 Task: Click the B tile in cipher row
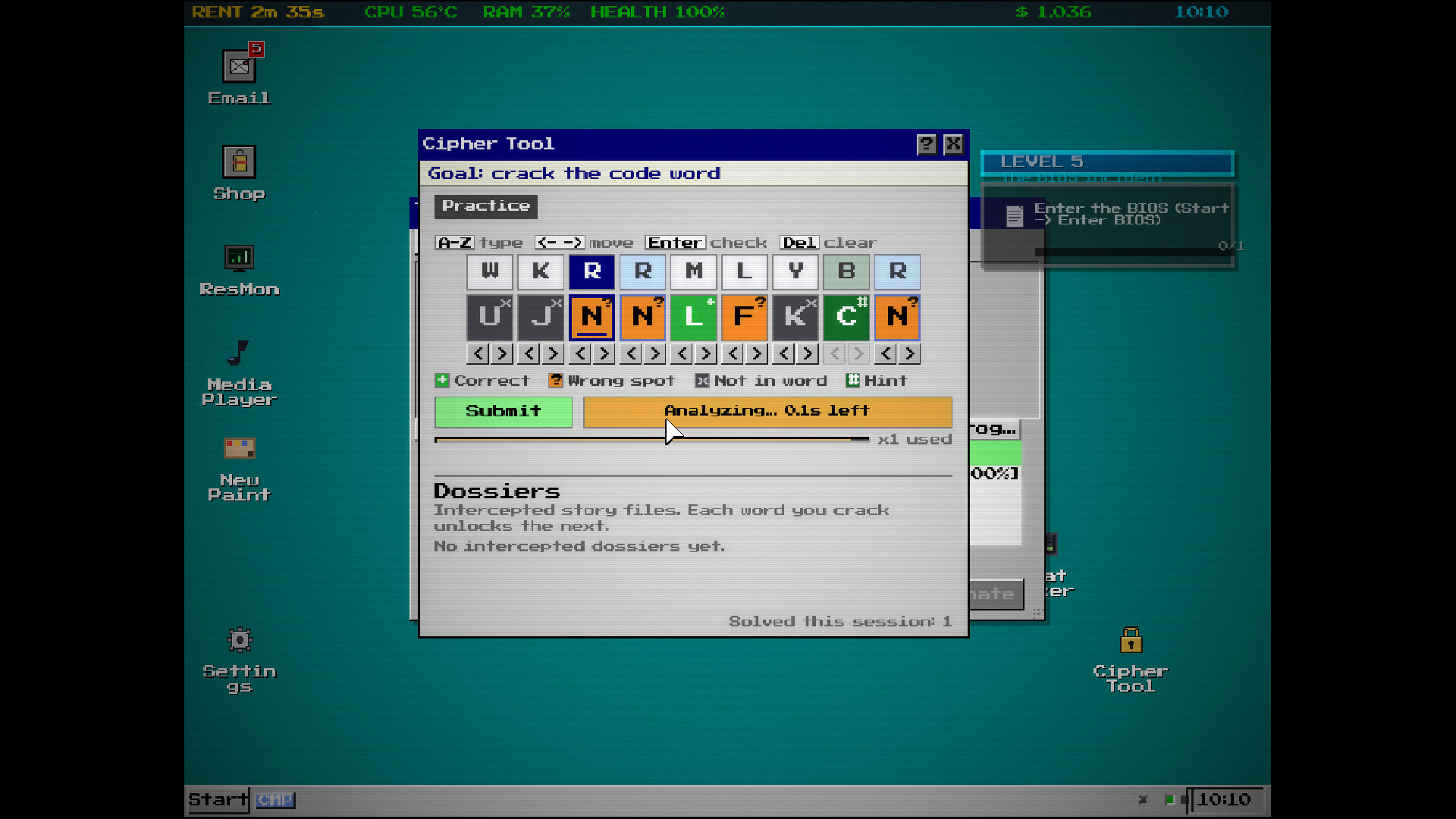(846, 271)
